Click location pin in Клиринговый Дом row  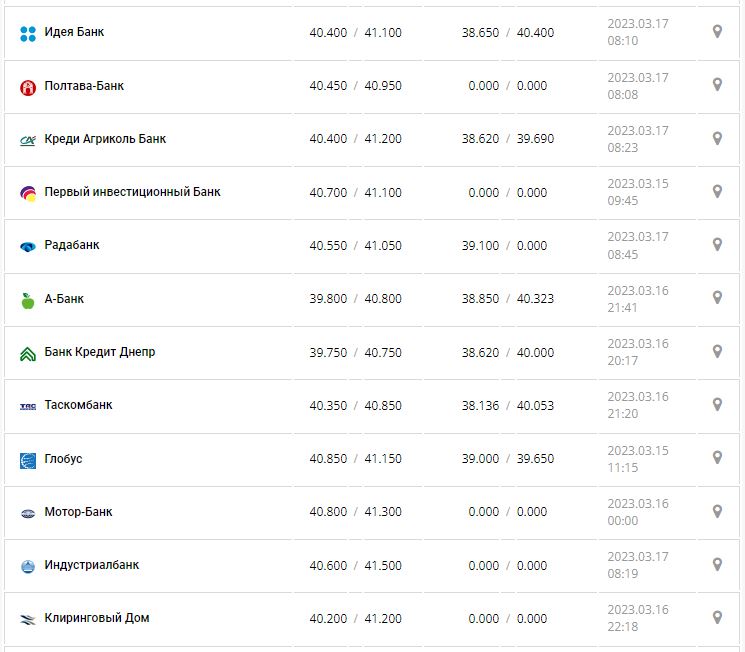tap(717, 618)
